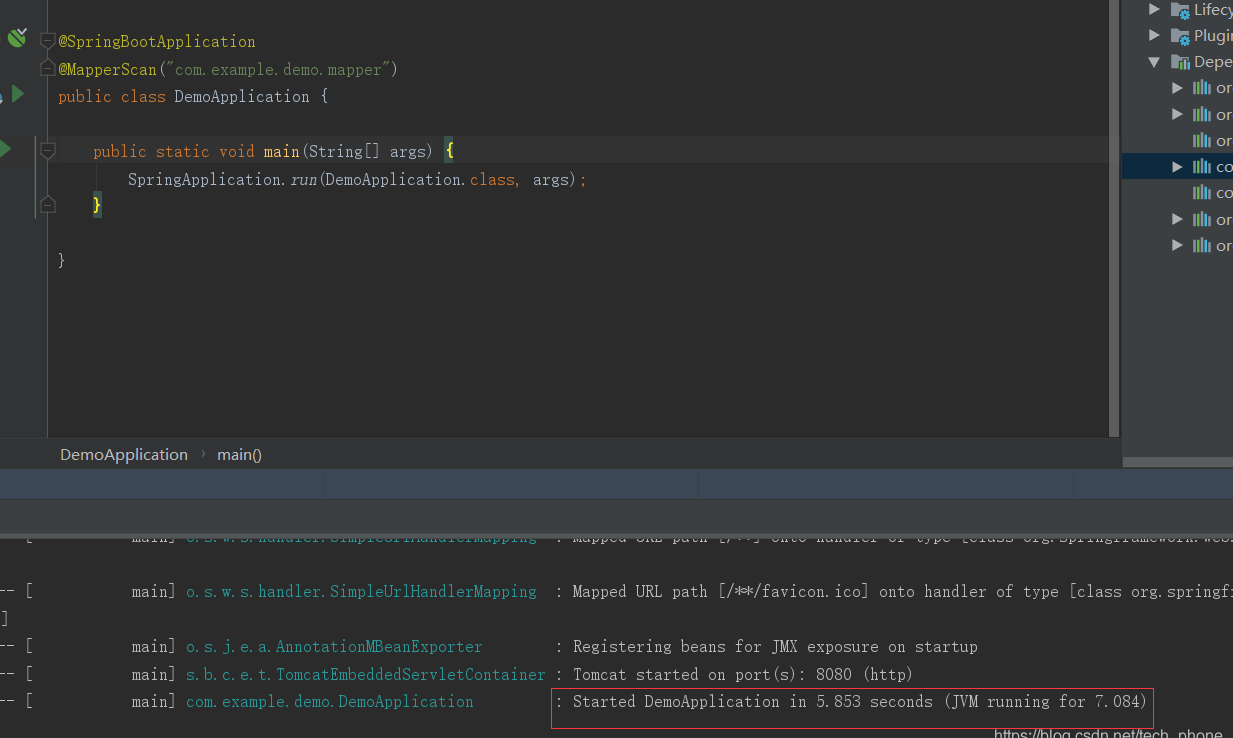Click @SpringBootApplication annotation in editor
1233x738 pixels.
point(157,42)
